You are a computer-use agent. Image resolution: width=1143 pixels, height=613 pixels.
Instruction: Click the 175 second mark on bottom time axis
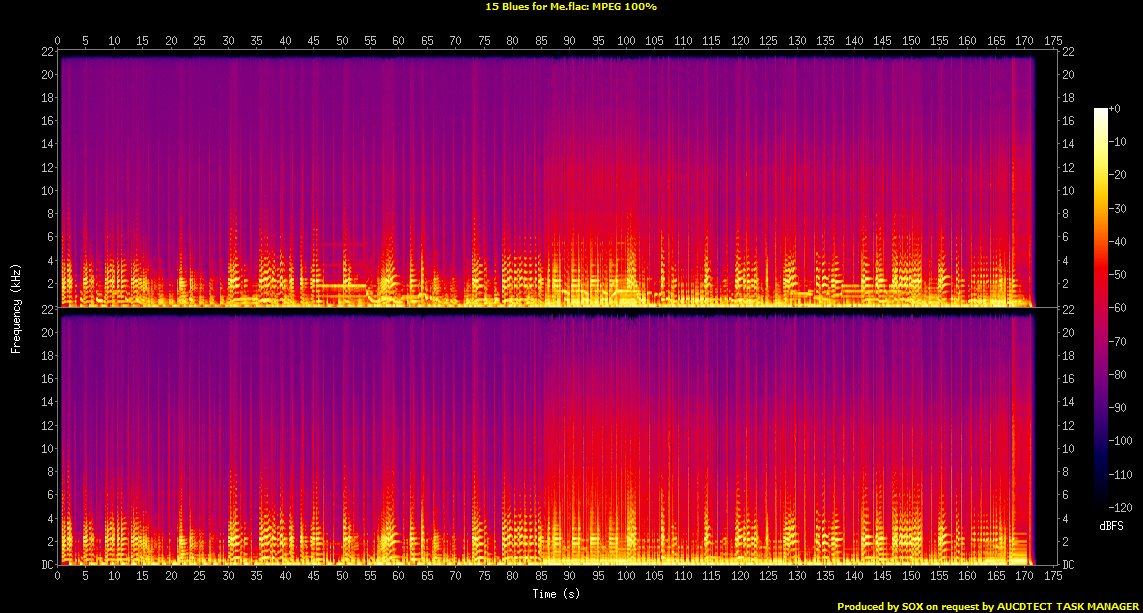(x=1053, y=577)
